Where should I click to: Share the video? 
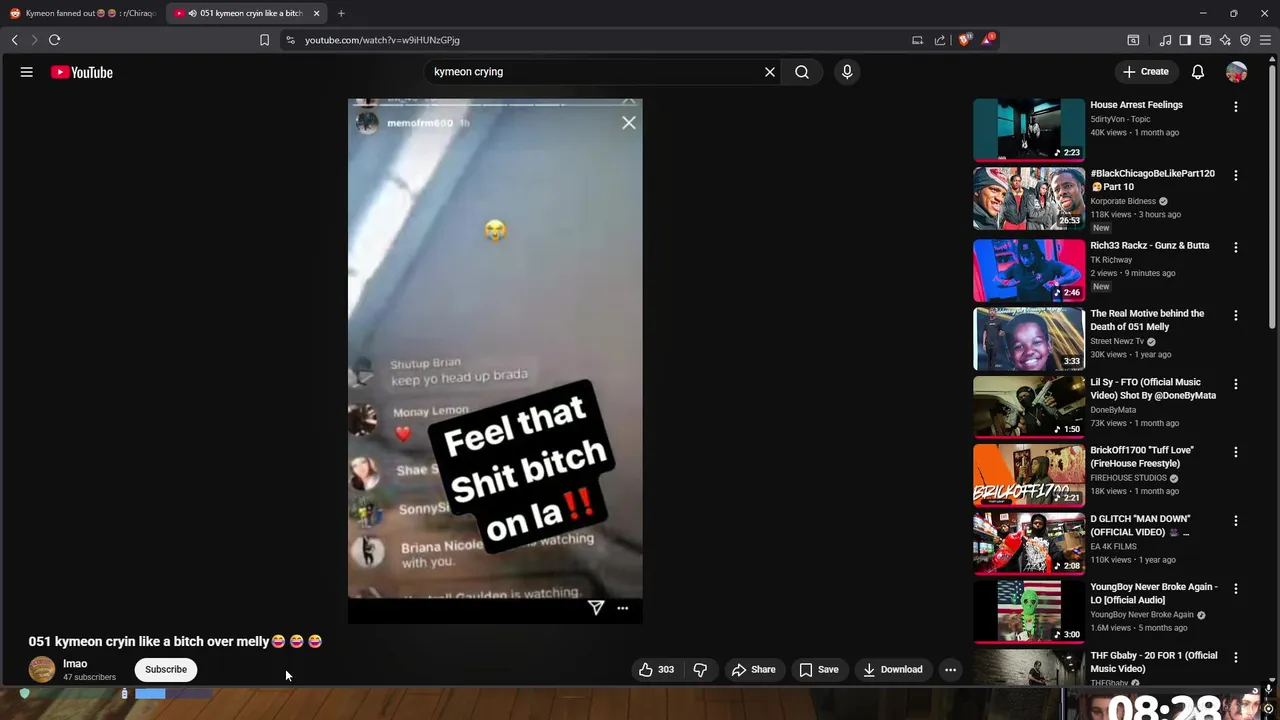pyautogui.click(x=753, y=670)
